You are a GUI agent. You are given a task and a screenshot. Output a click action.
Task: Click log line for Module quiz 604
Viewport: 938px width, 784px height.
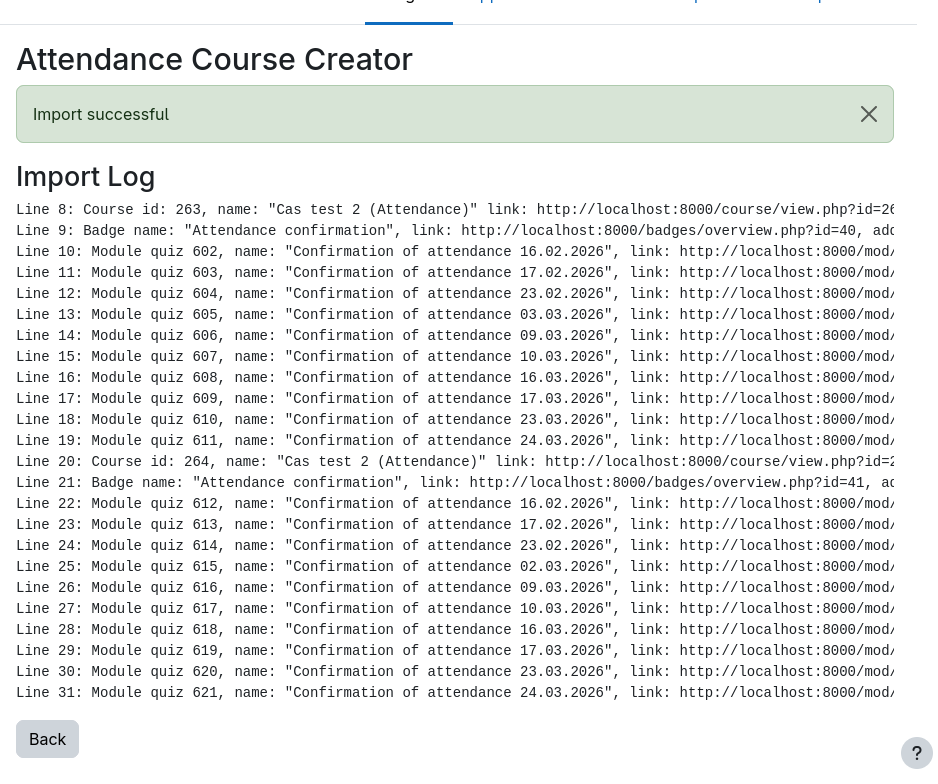tap(455, 293)
